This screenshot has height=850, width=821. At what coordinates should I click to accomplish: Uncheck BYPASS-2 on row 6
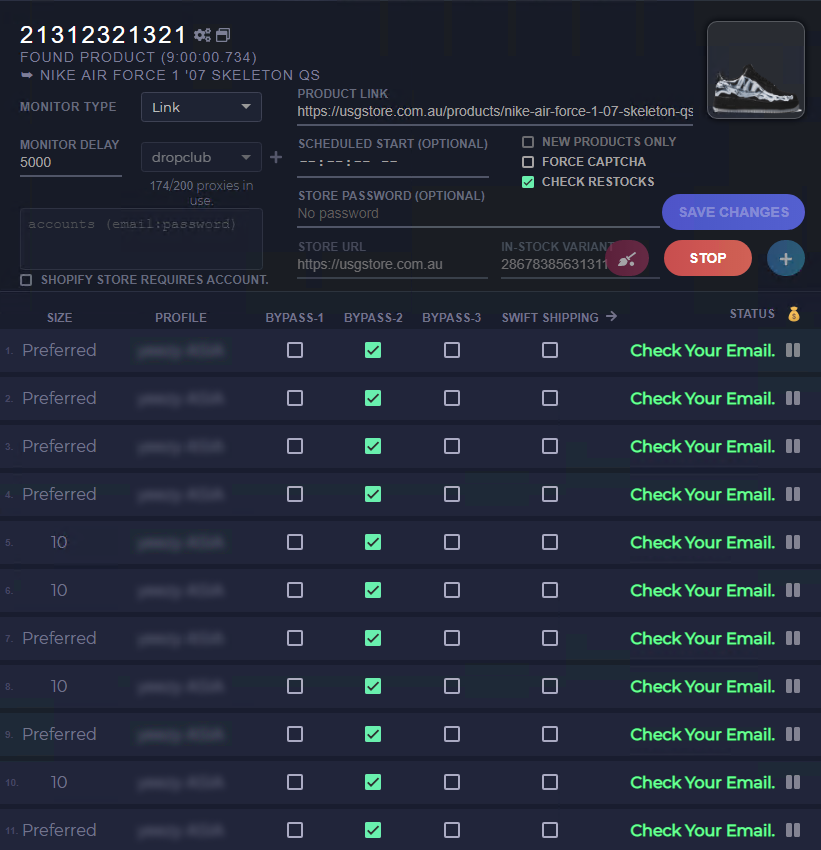tap(373, 590)
